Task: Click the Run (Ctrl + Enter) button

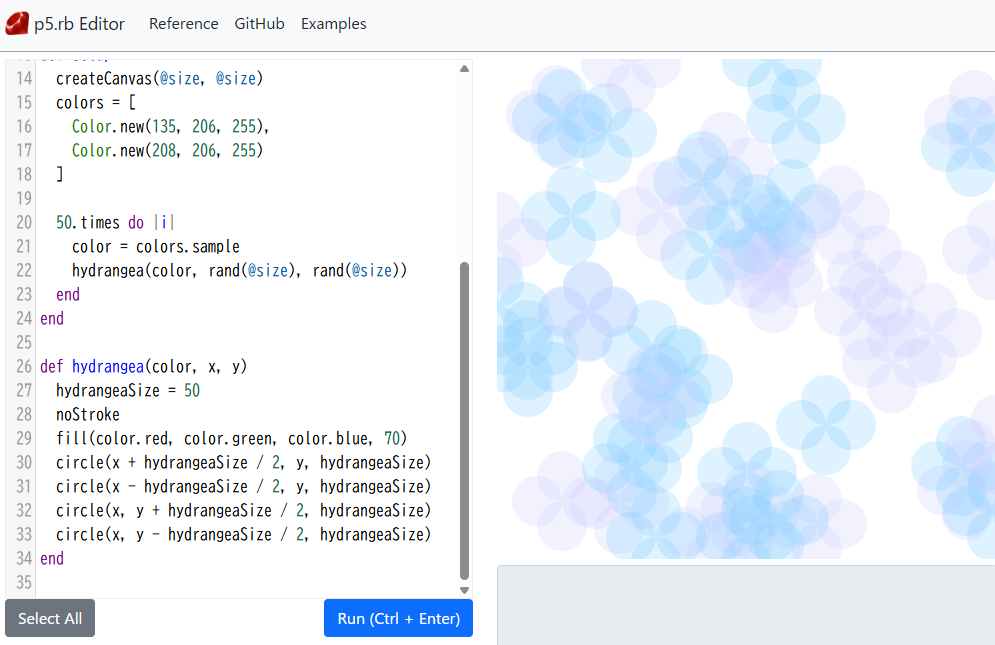Action: pos(399,618)
